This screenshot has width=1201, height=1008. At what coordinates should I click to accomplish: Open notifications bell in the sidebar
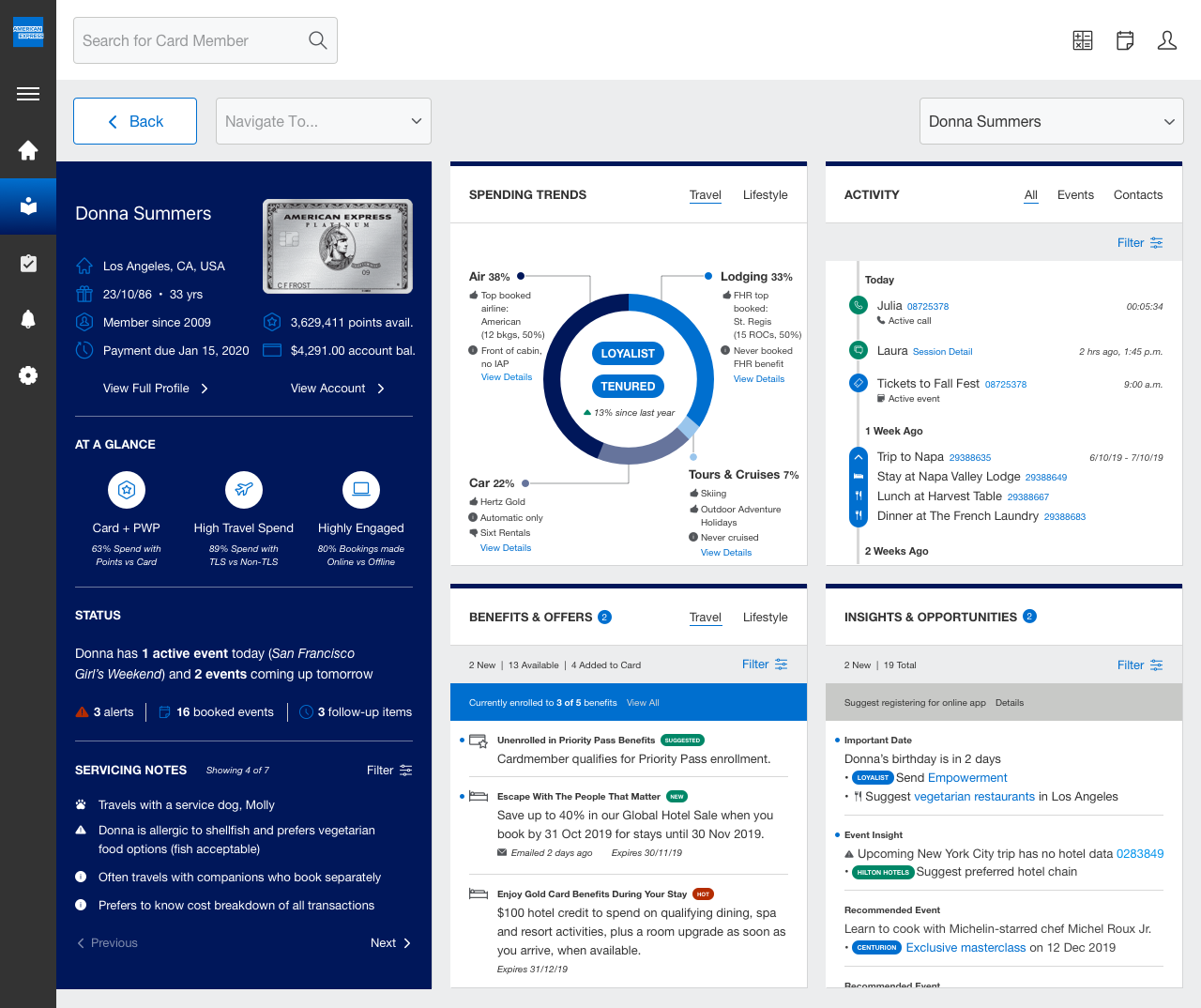pyautogui.click(x=28, y=319)
